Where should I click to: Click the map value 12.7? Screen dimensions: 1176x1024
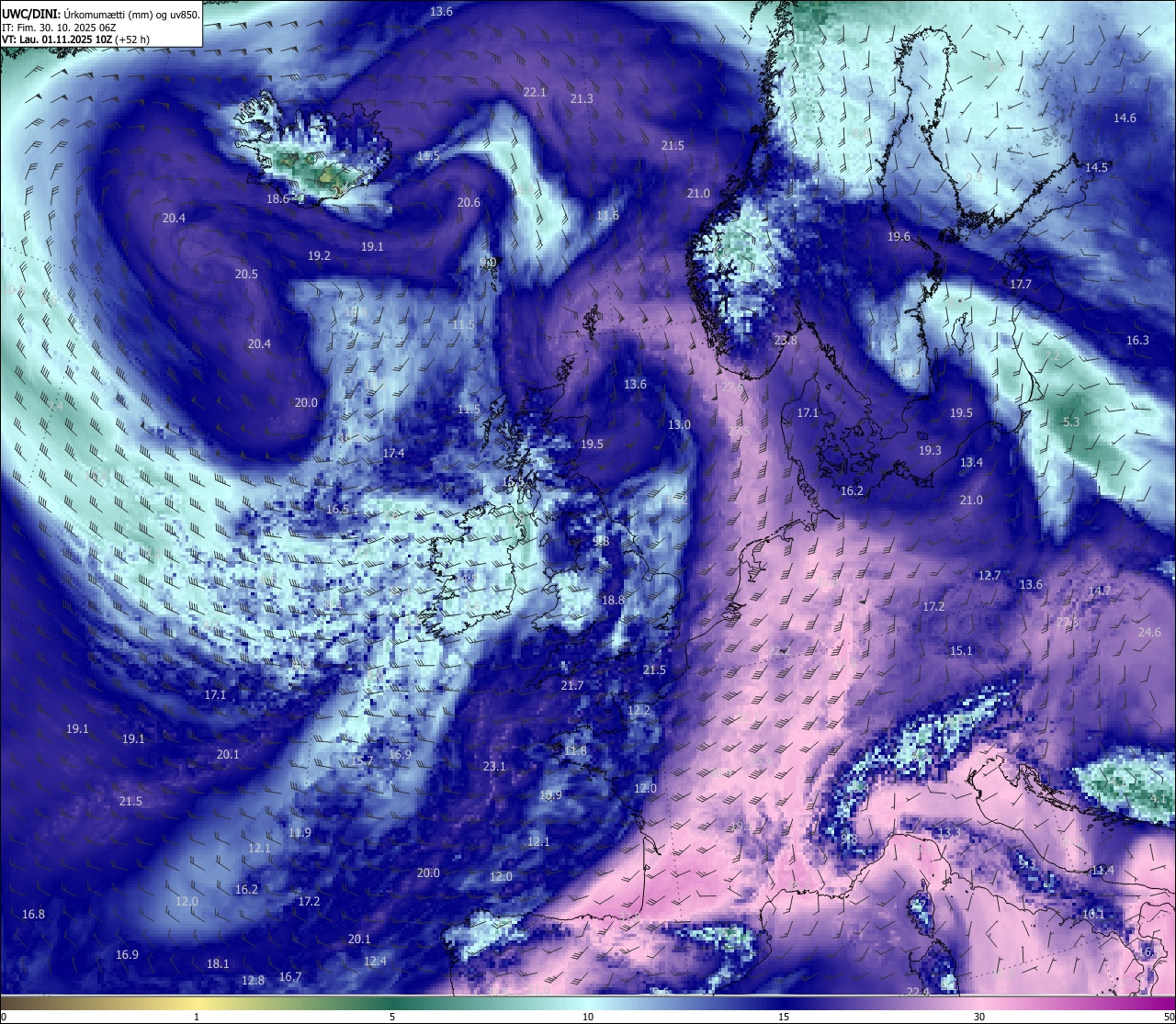[989, 575]
